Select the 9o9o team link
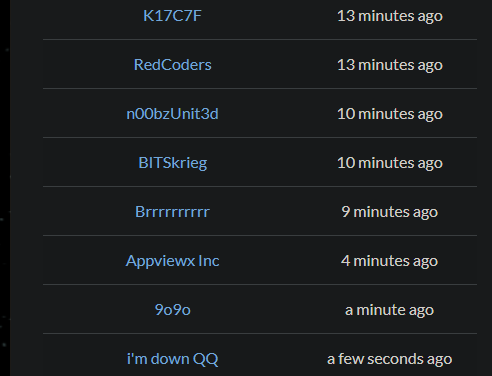Viewport: 492px width, 376px height. pos(172,310)
